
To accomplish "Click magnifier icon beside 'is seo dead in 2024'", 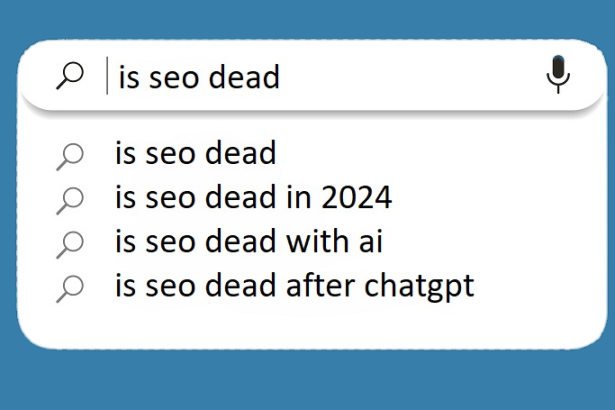I will click(70, 199).
